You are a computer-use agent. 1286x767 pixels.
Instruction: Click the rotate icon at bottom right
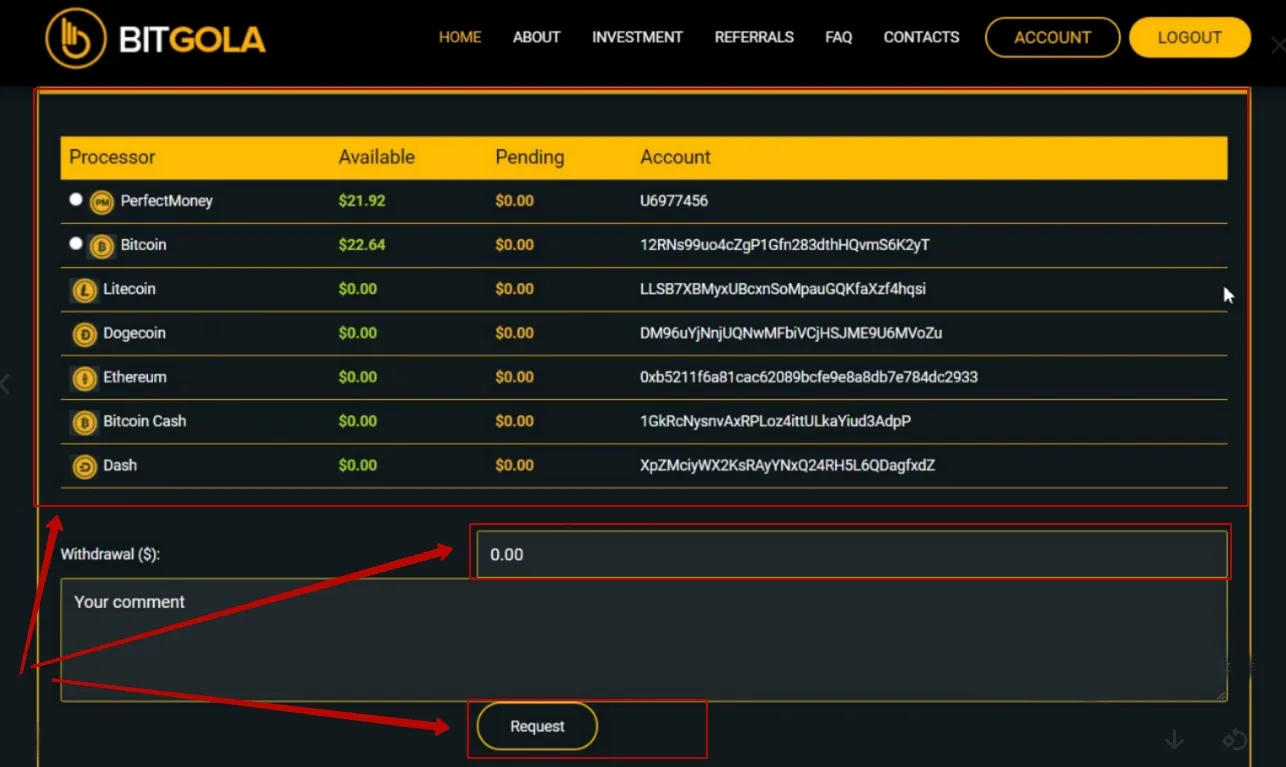click(1235, 739)
